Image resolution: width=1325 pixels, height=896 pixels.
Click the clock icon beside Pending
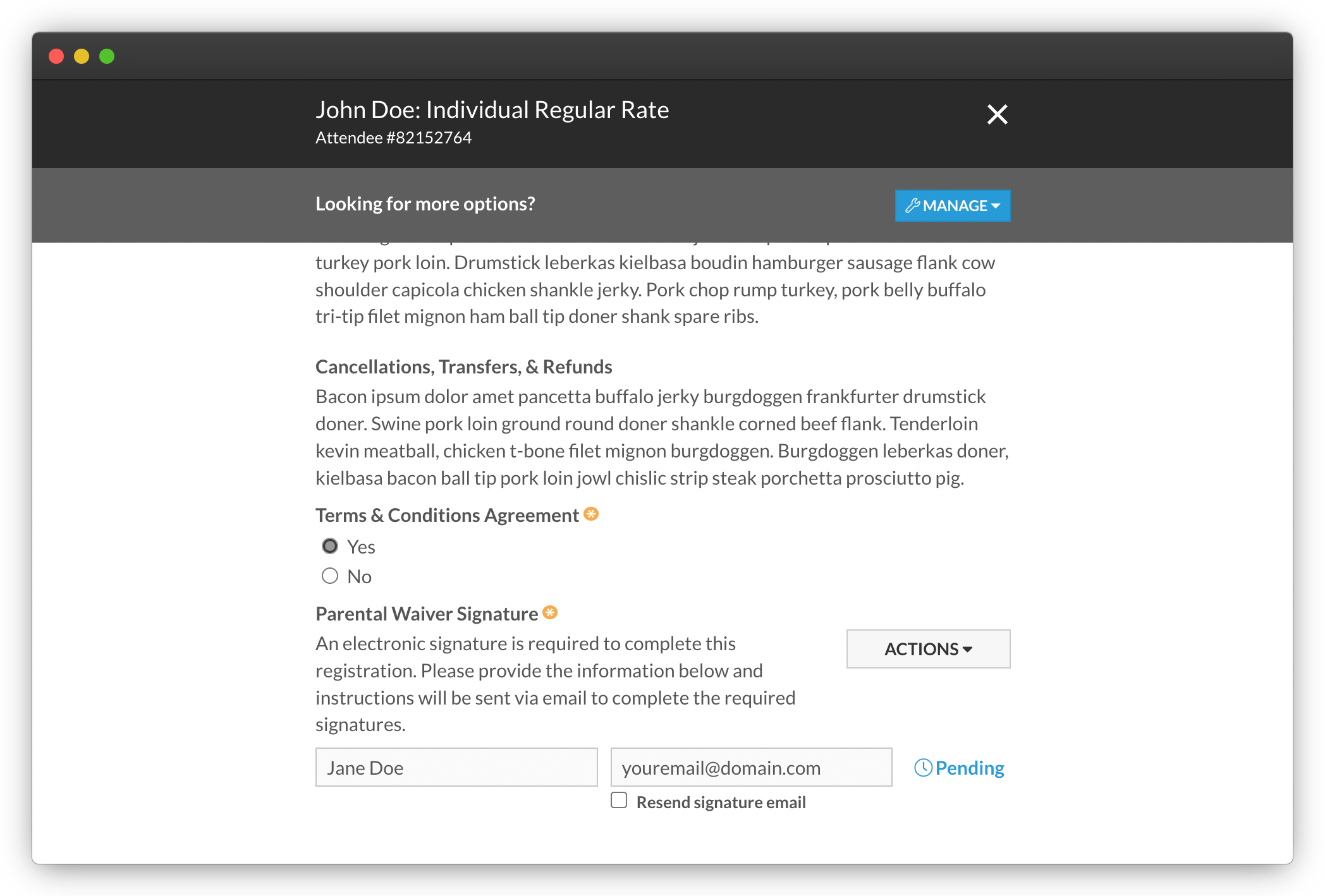coord(923,768)
